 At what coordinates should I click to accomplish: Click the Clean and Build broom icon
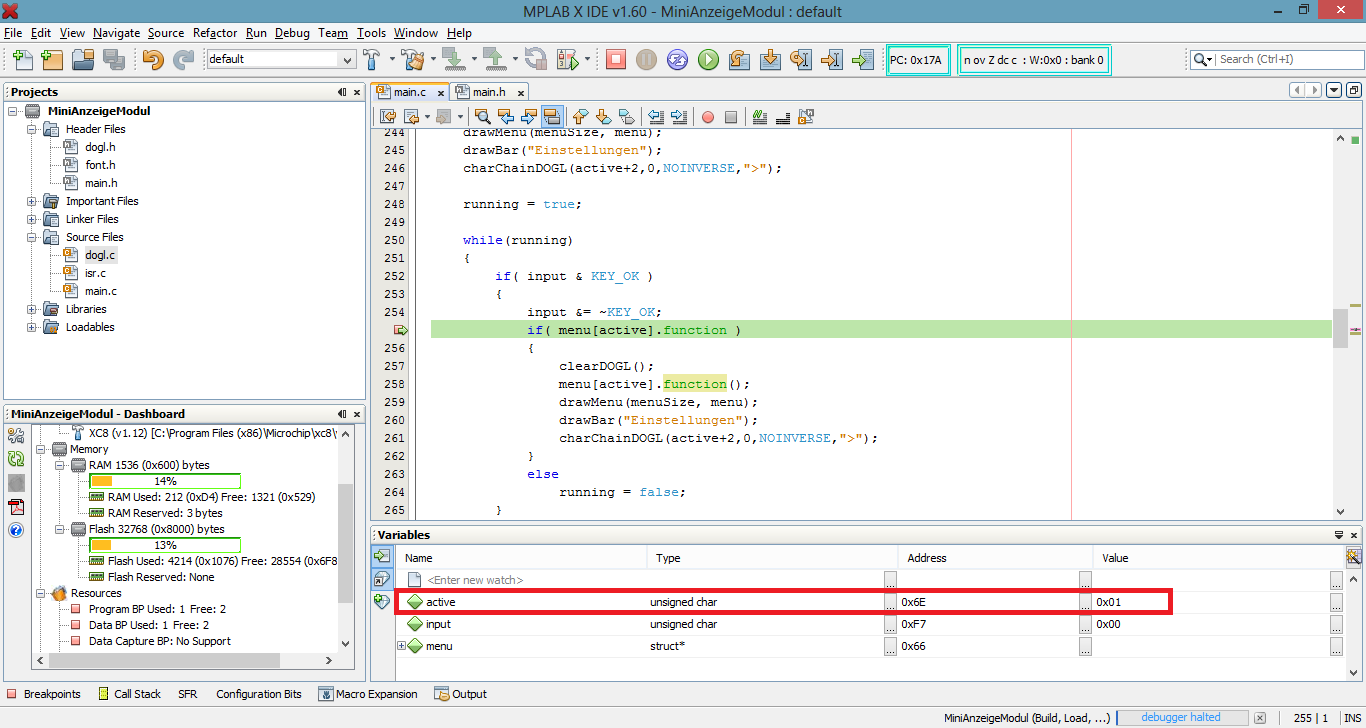click(x=412, y=59)
